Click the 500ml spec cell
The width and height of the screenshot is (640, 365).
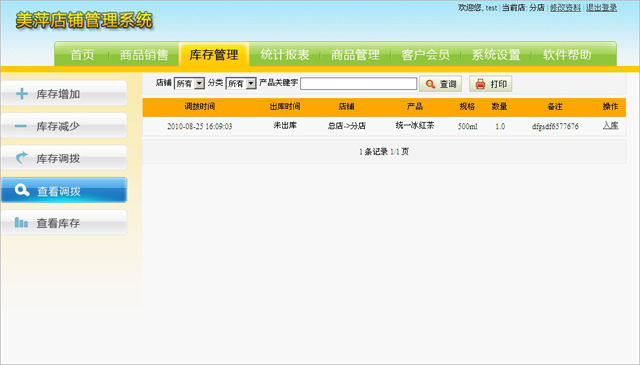click(x=467, y=126)
